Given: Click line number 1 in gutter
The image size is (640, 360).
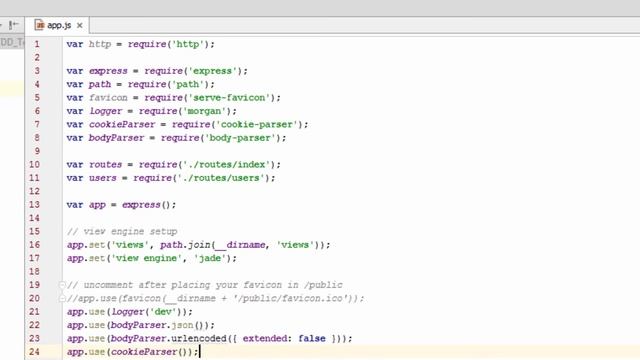Looking at the screenshot, I should point(37,44).
